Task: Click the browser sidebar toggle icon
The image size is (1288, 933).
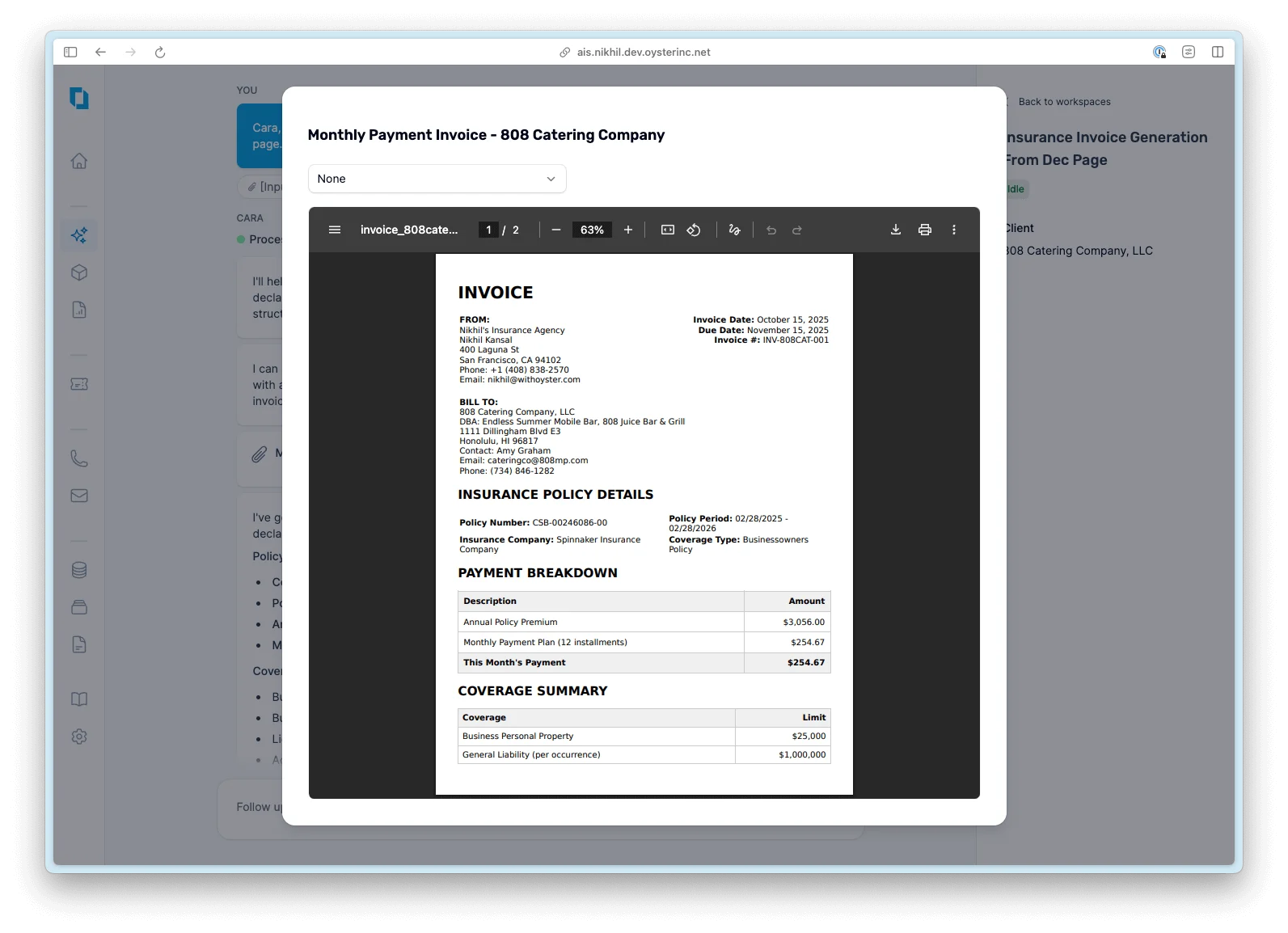Action: (x=70, y=52)
